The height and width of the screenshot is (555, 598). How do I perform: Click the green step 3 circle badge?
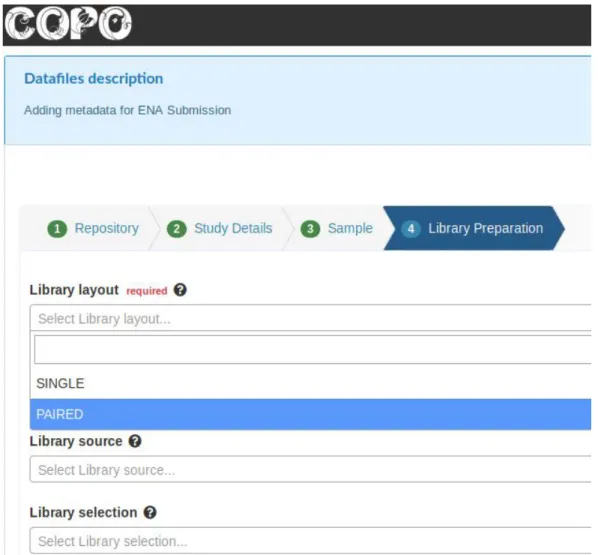310,228
